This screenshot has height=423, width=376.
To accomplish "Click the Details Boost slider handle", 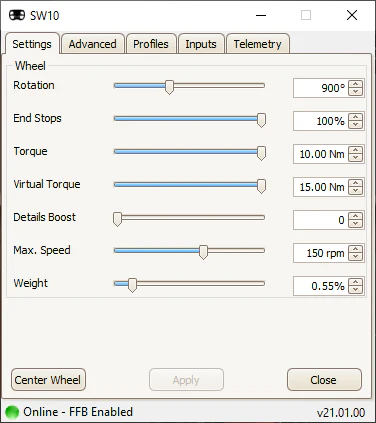I will click(x=117, y=219).
